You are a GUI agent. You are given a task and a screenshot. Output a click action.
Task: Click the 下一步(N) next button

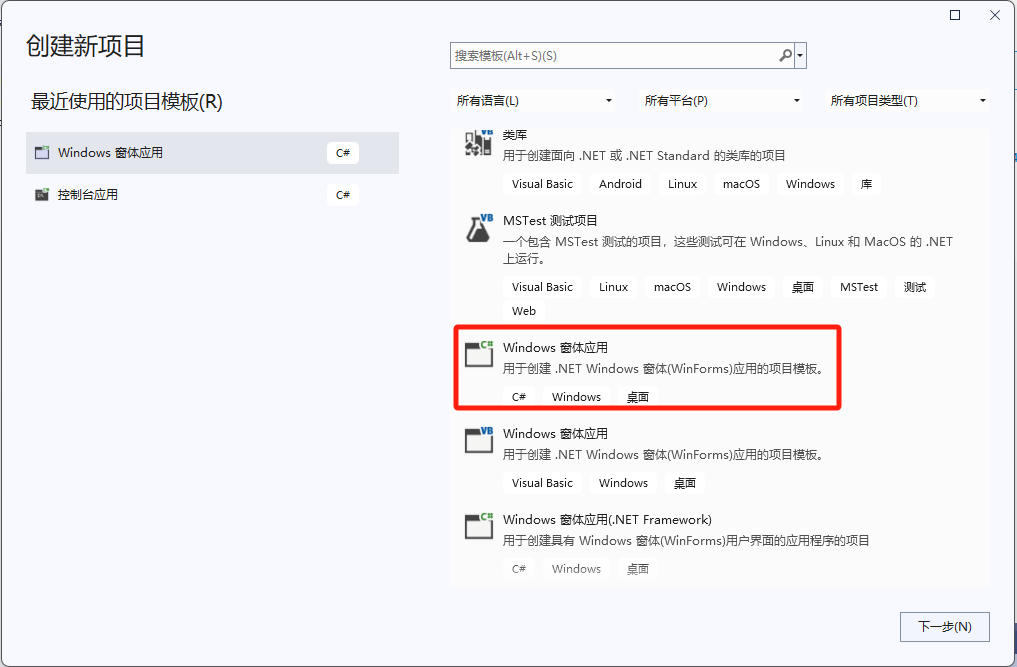(944, 627)
